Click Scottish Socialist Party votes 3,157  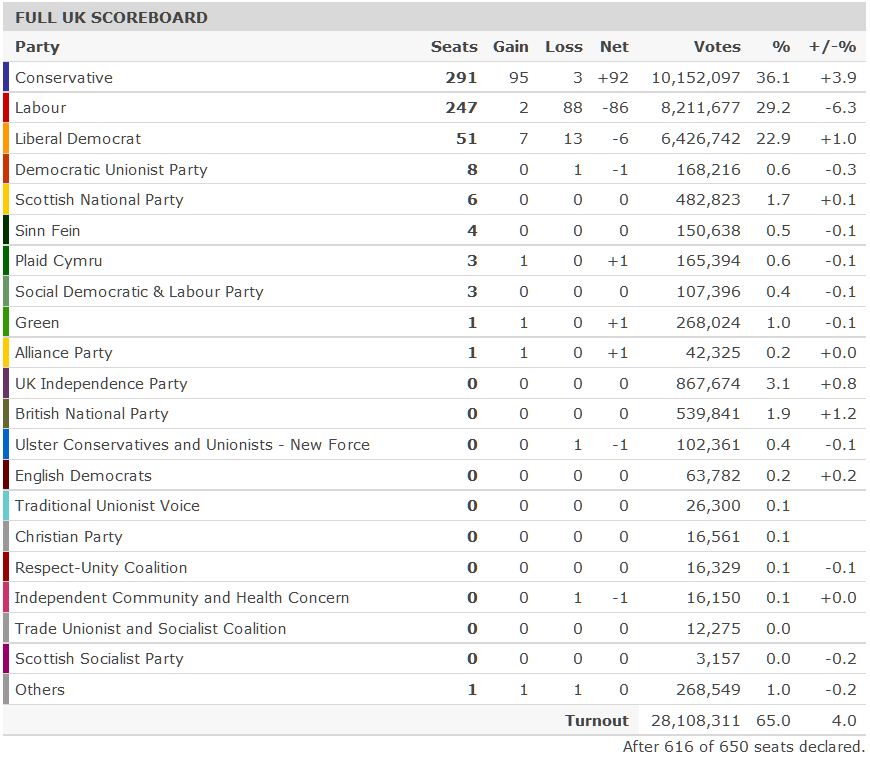[718, 659]
